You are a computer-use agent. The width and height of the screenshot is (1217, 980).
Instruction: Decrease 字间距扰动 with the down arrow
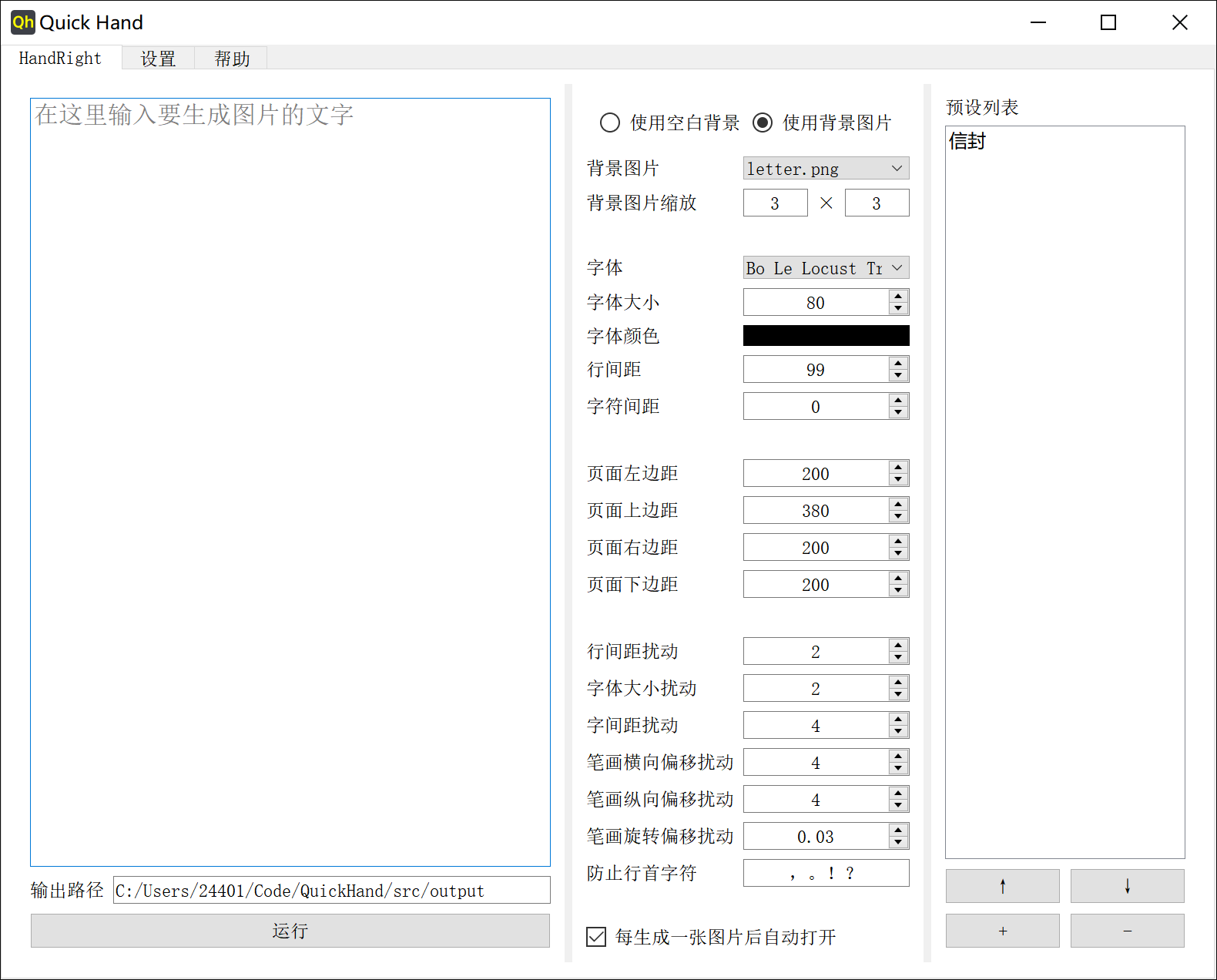899,731
